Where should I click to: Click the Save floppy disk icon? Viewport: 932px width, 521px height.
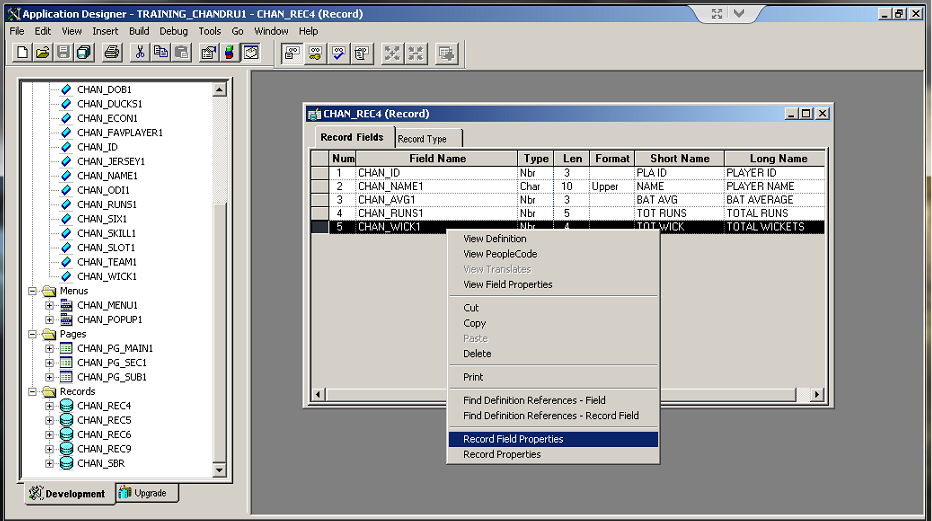tap(63, 53)
